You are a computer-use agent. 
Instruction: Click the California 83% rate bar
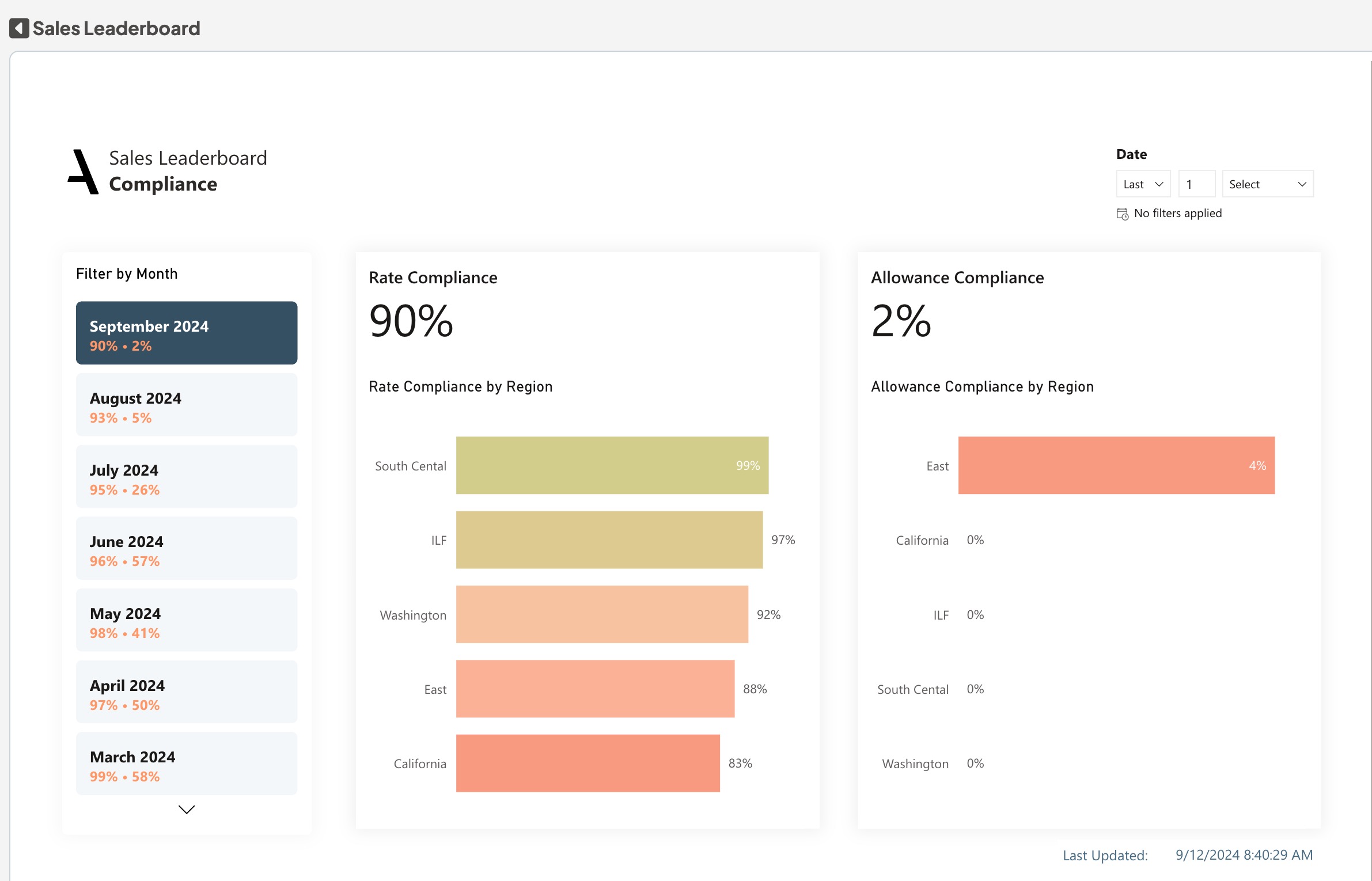coord(588,764)
